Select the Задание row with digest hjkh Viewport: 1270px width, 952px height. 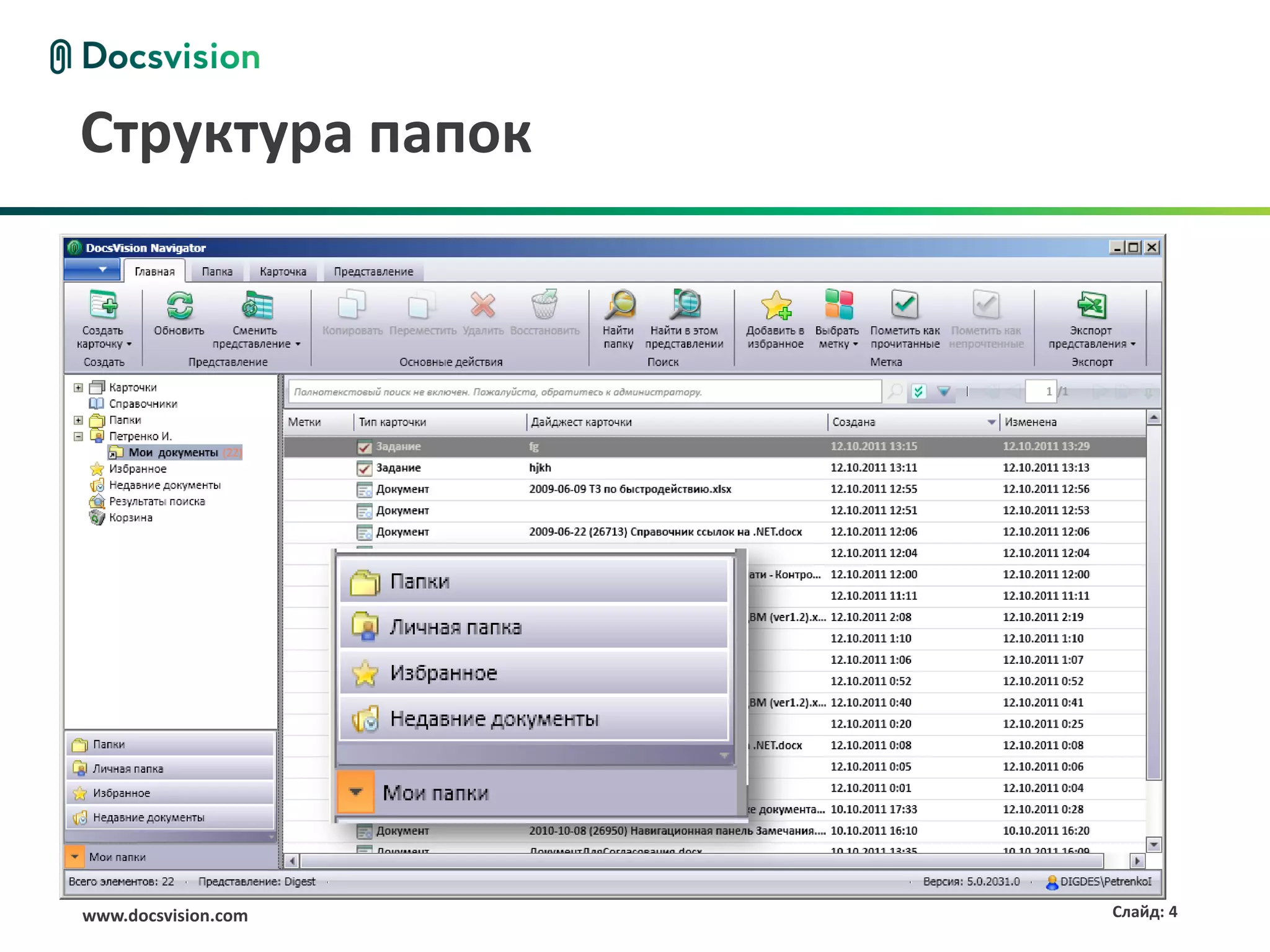(714, 468)
